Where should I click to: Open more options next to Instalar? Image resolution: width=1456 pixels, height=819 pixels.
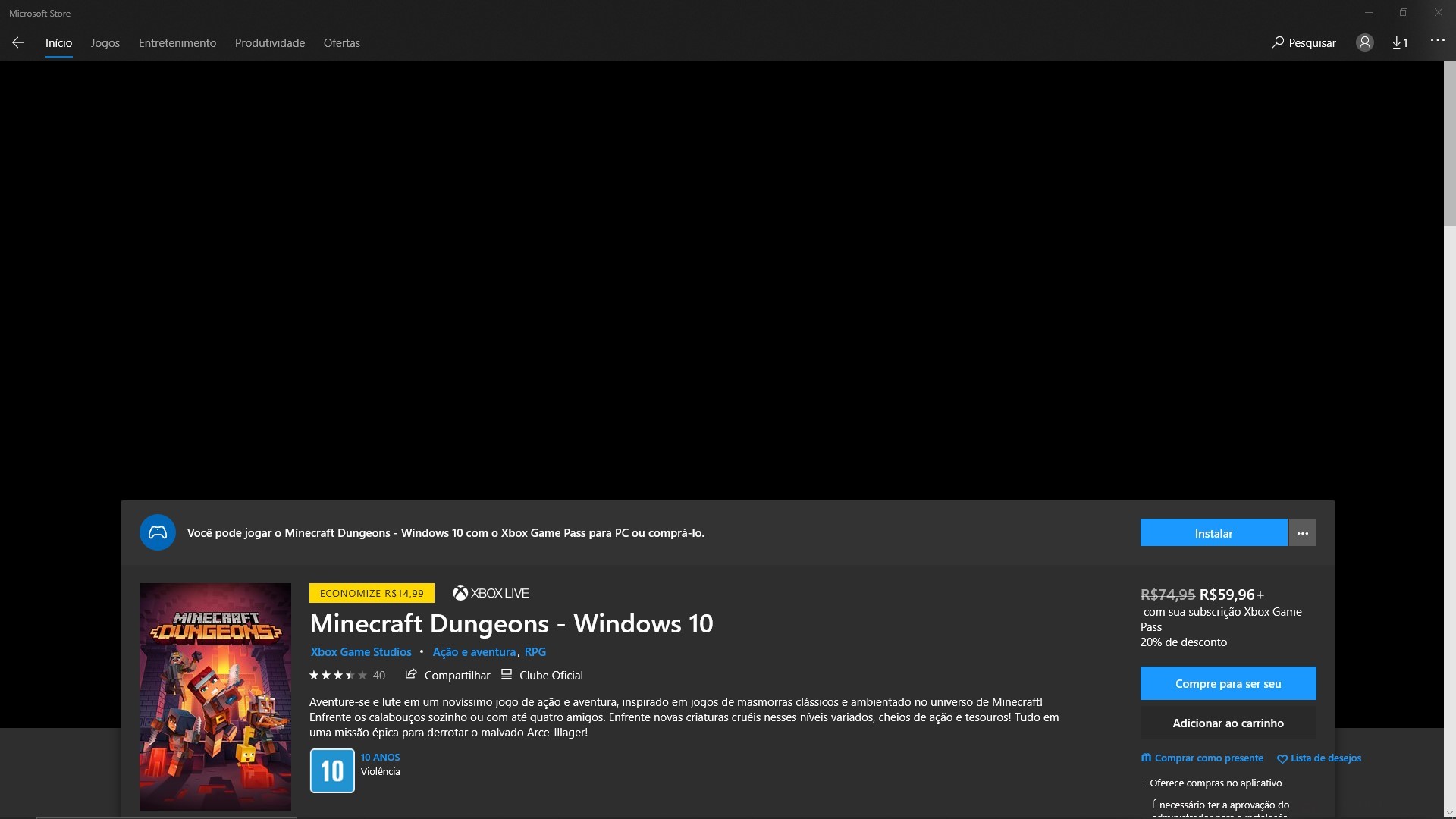pyautogui.click(x=1303, y=533)
